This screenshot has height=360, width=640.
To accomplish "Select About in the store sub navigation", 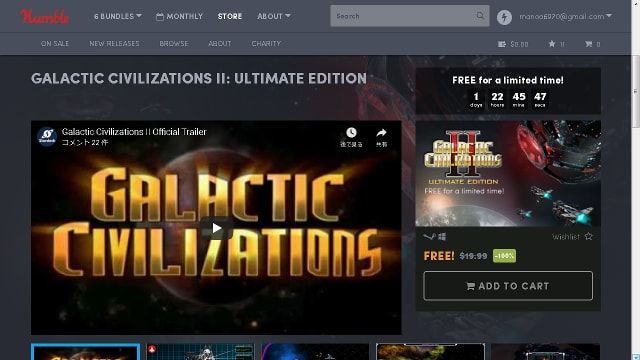I will [220, 44].
